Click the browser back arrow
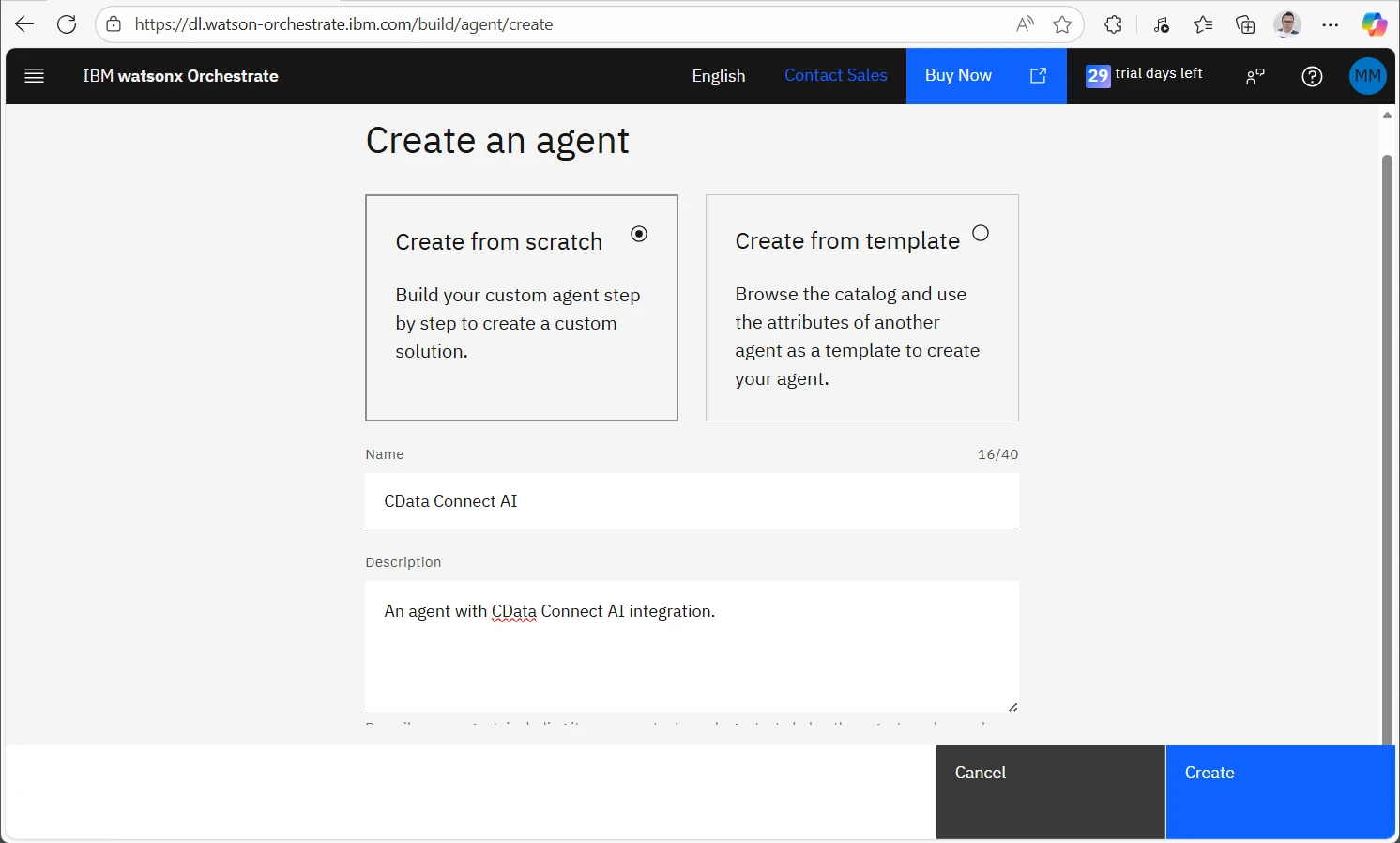 point(24,24)
